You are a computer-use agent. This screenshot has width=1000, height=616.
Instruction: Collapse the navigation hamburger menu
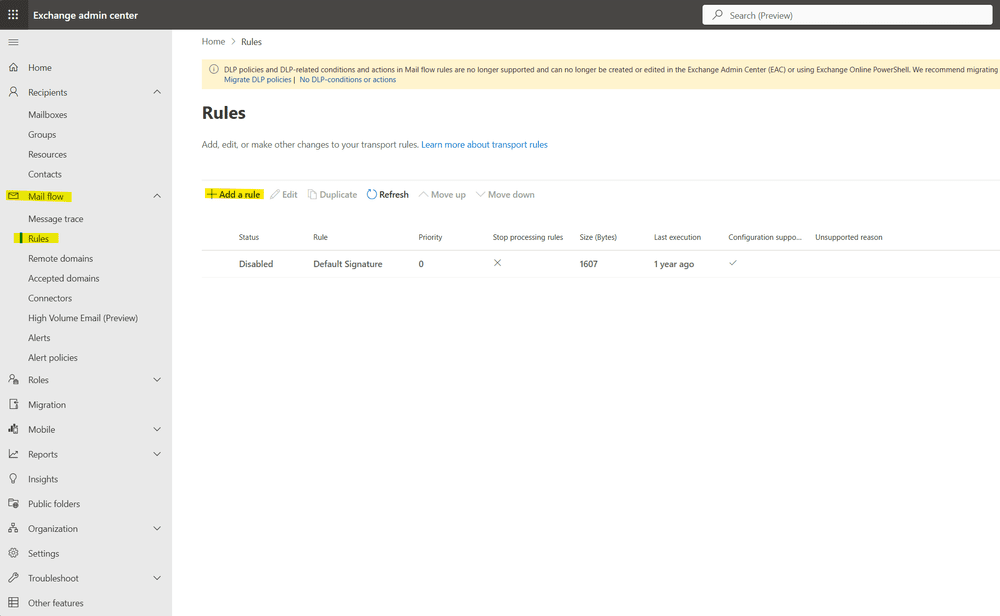13,42
